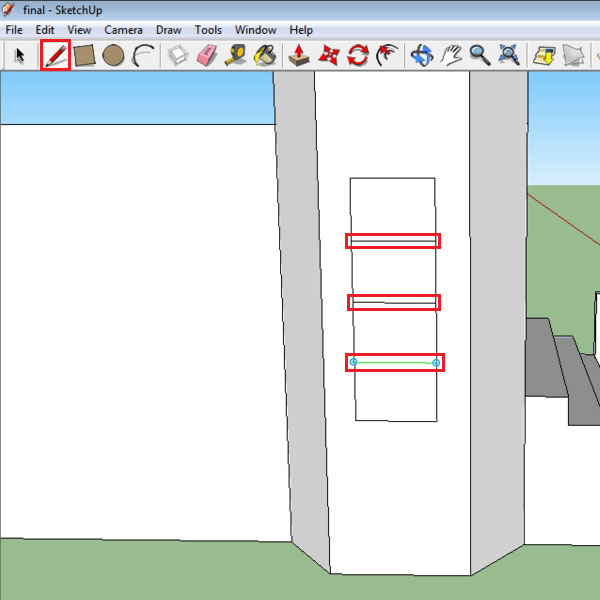Image resolution: width=600 pixels, height=600 pixels.
Task: Choose the Tape Measure tool
Action: 235,55
